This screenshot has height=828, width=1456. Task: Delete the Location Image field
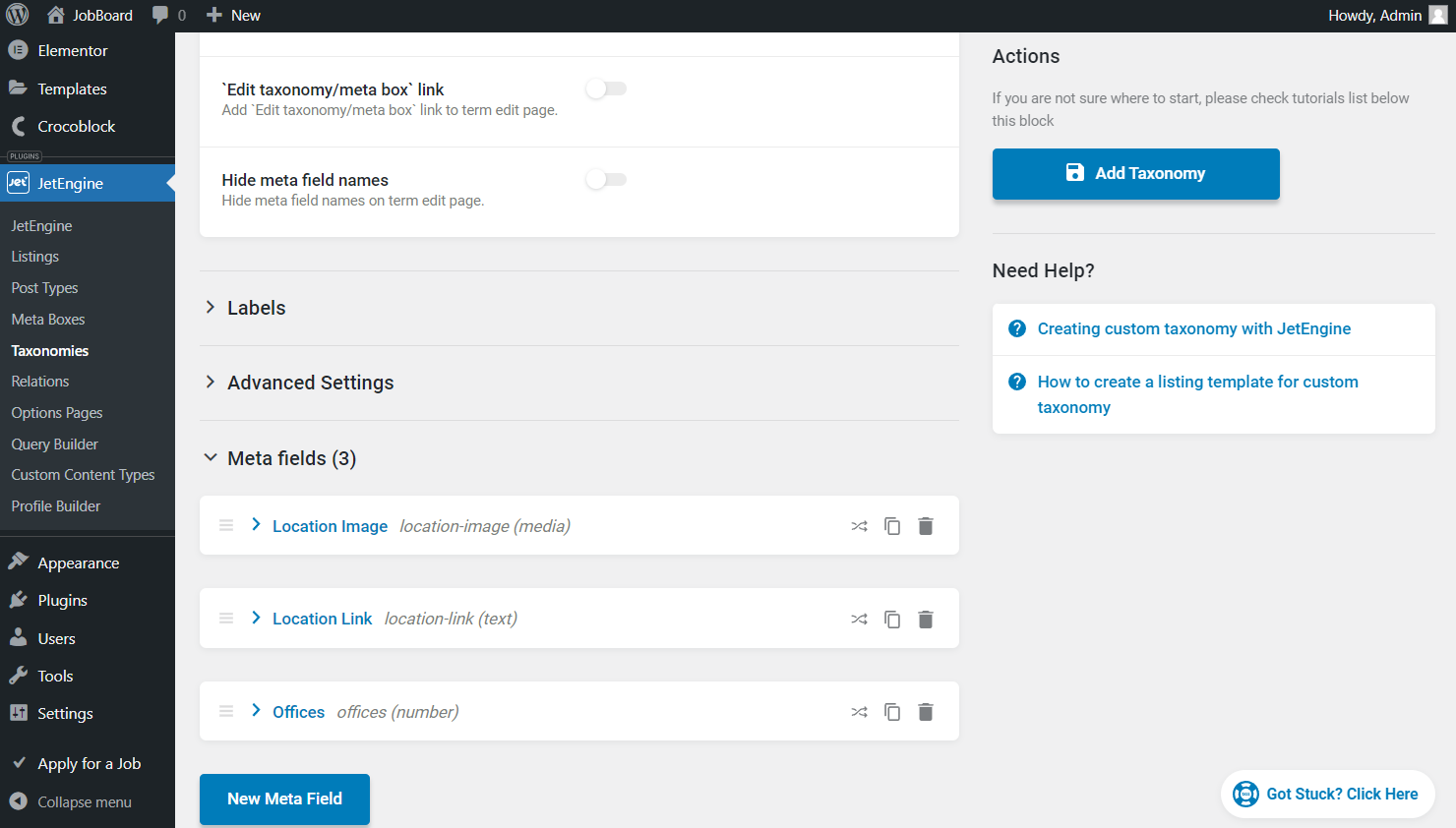pos(926,526)
